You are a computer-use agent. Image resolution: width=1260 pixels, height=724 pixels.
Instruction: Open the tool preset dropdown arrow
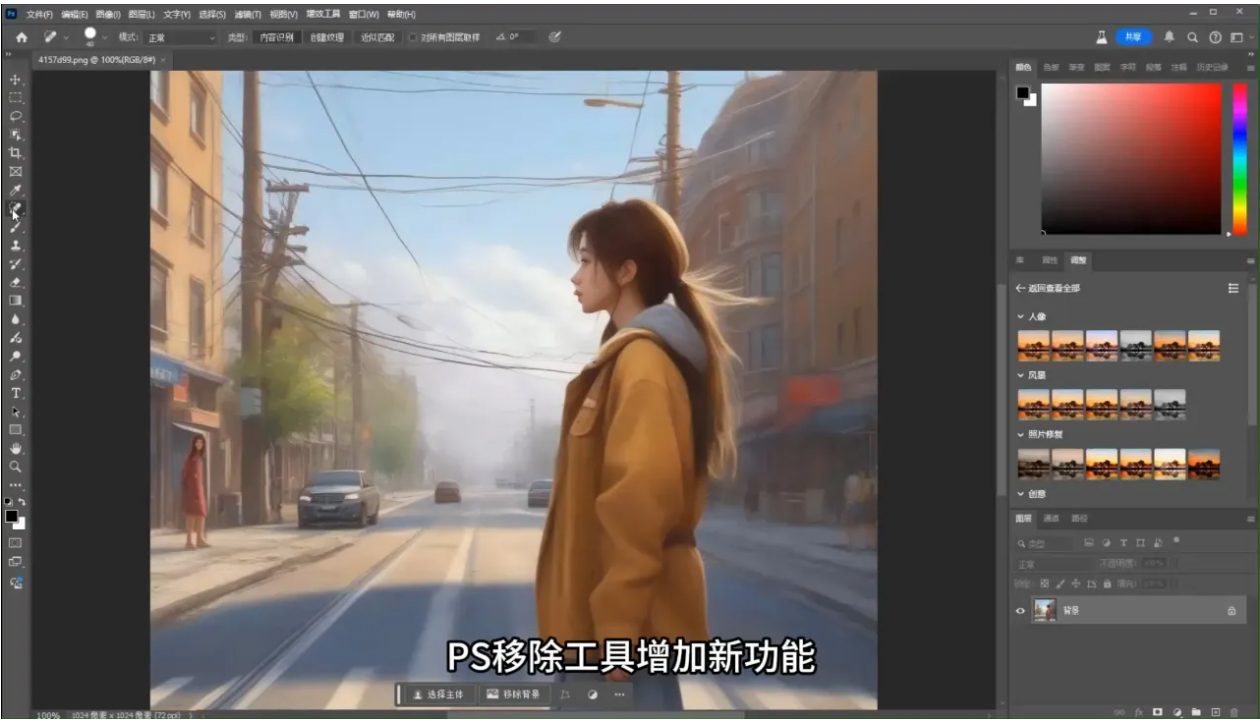click(66, 37)
